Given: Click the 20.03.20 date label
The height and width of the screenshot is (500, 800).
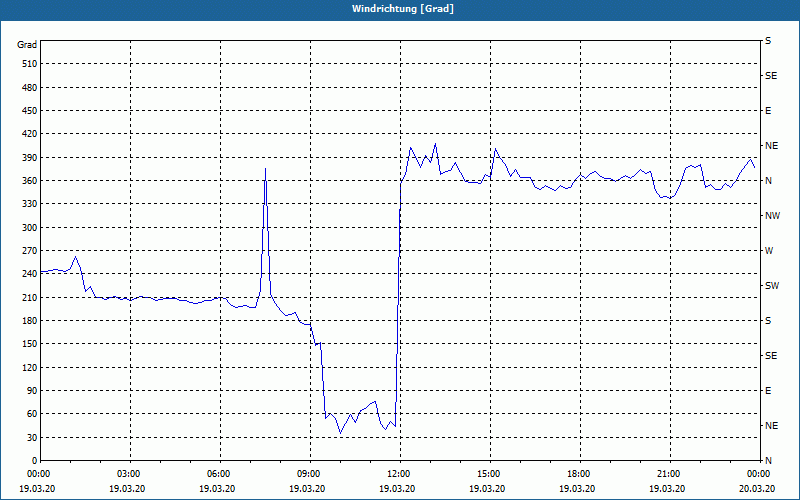Looking at the screenshot, I should tap(757, 489).
